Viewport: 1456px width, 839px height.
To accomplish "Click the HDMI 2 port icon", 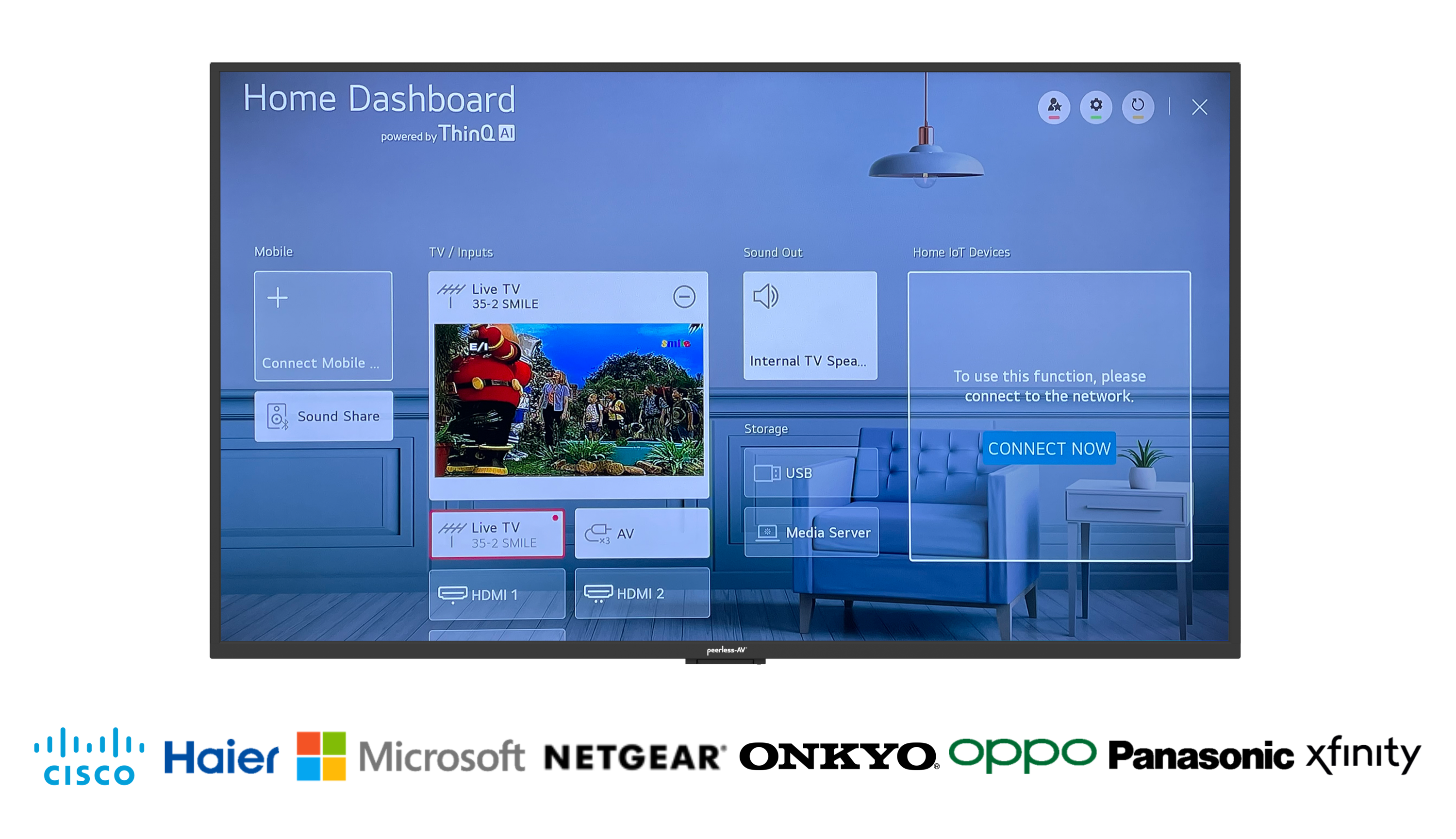I will point(598,593).
